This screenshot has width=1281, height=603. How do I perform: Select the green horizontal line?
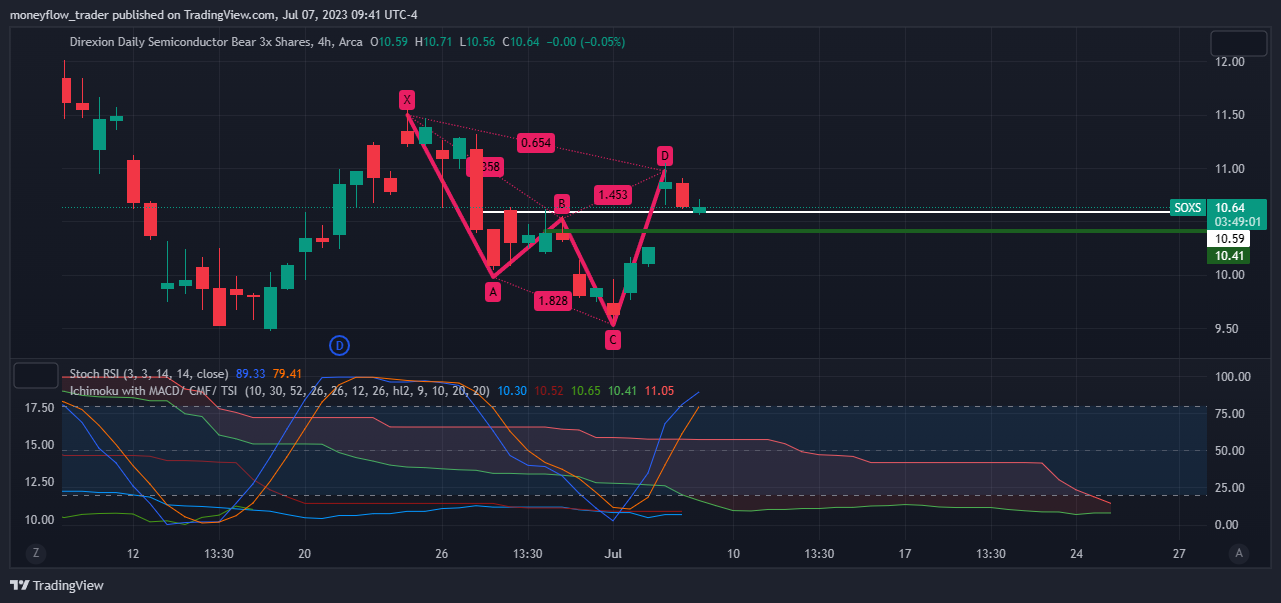click(878, 231)
